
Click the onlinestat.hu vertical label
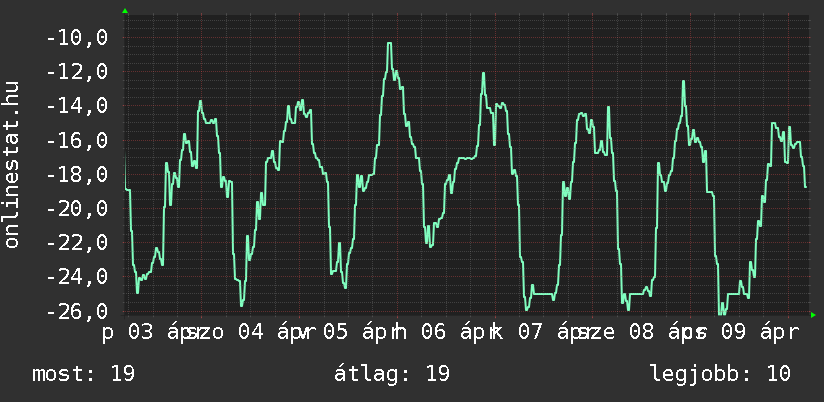tap(13, 163)
